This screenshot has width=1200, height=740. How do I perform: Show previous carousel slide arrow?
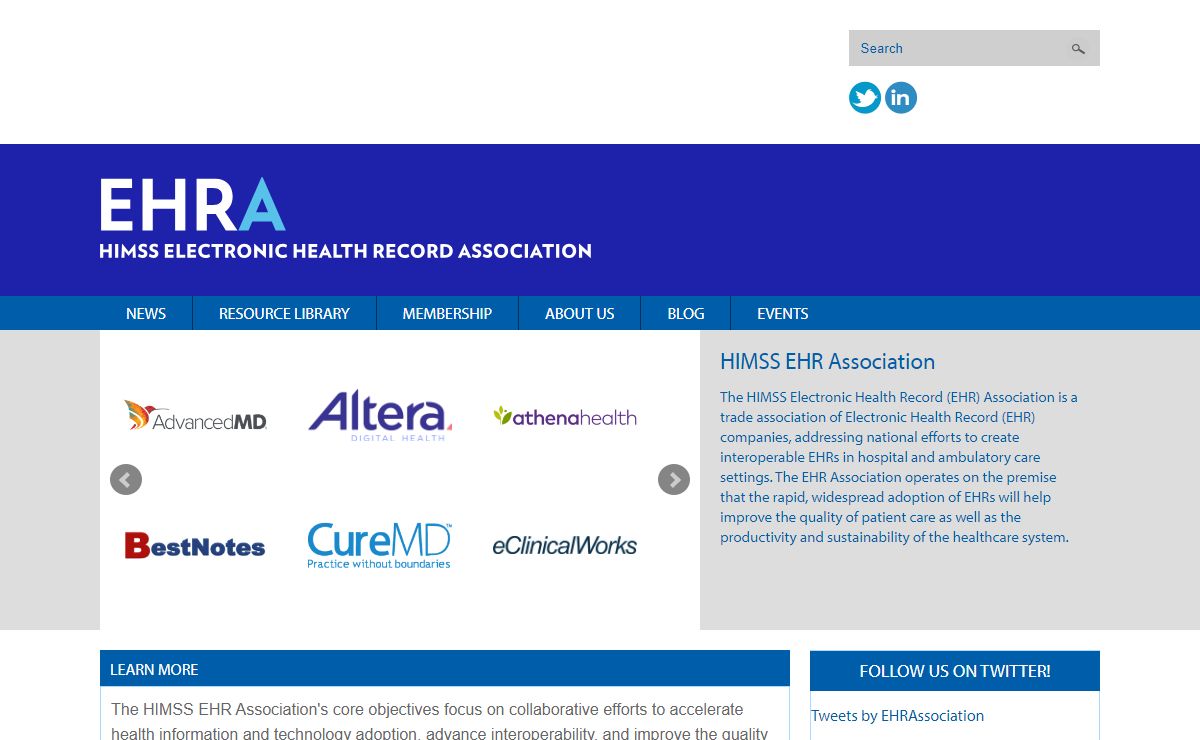click(126, 480)
